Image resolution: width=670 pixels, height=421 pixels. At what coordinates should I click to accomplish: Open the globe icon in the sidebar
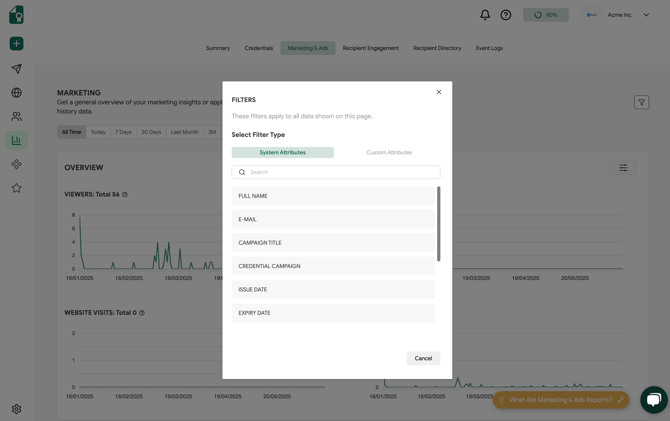pos(16,92)
